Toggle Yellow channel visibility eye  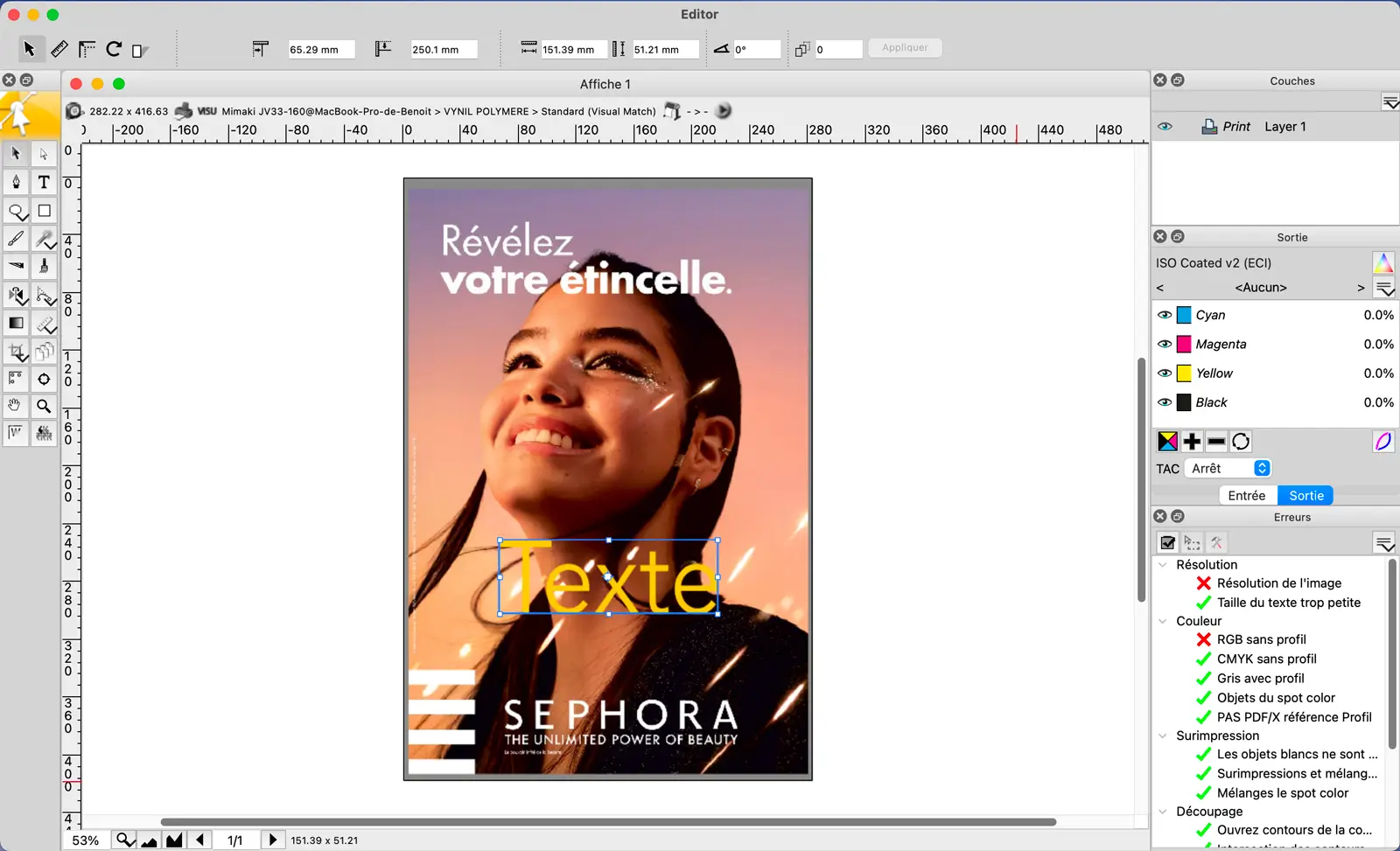pos(1165,373)
